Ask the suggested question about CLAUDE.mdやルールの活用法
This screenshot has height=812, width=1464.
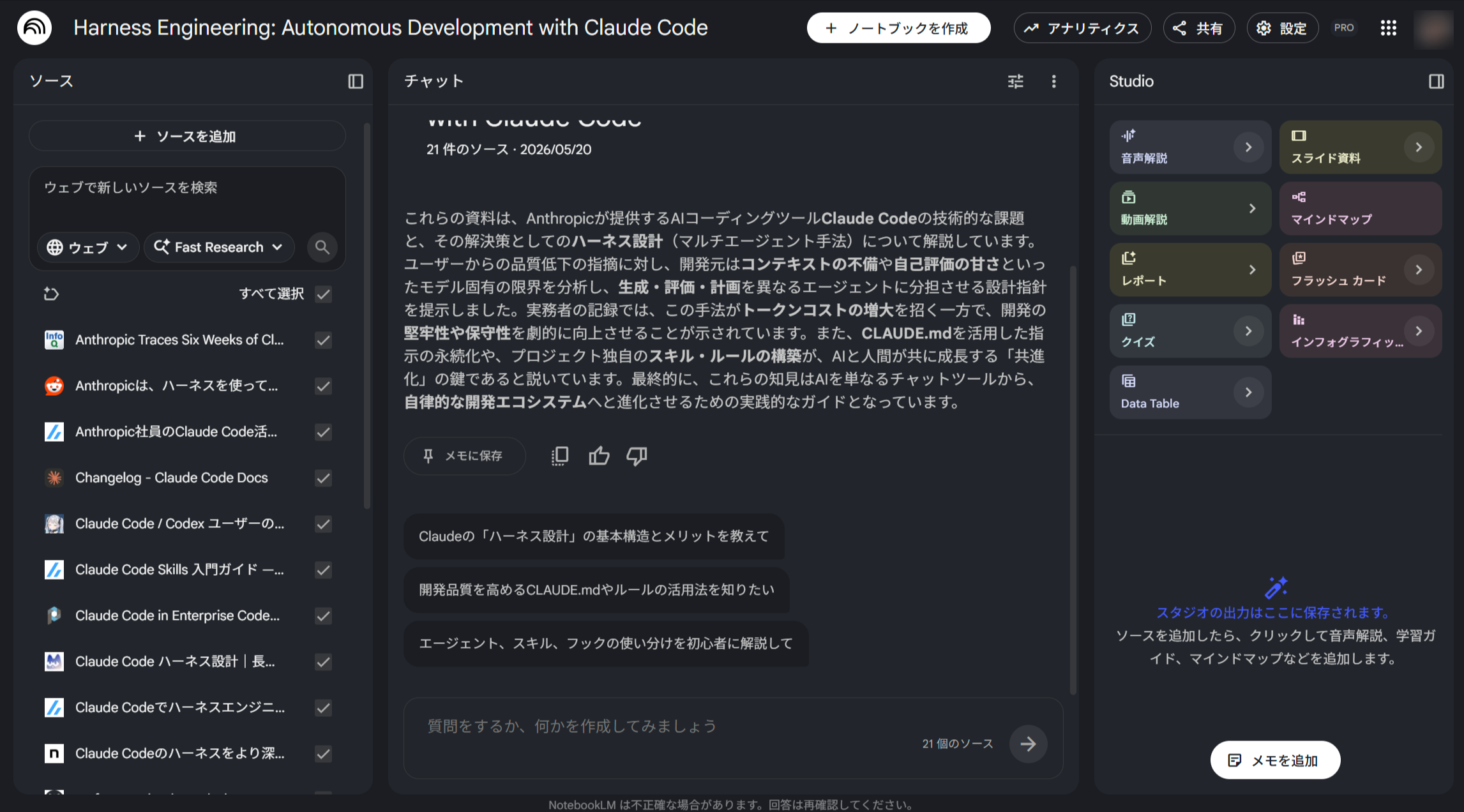[x=596, y=590]
